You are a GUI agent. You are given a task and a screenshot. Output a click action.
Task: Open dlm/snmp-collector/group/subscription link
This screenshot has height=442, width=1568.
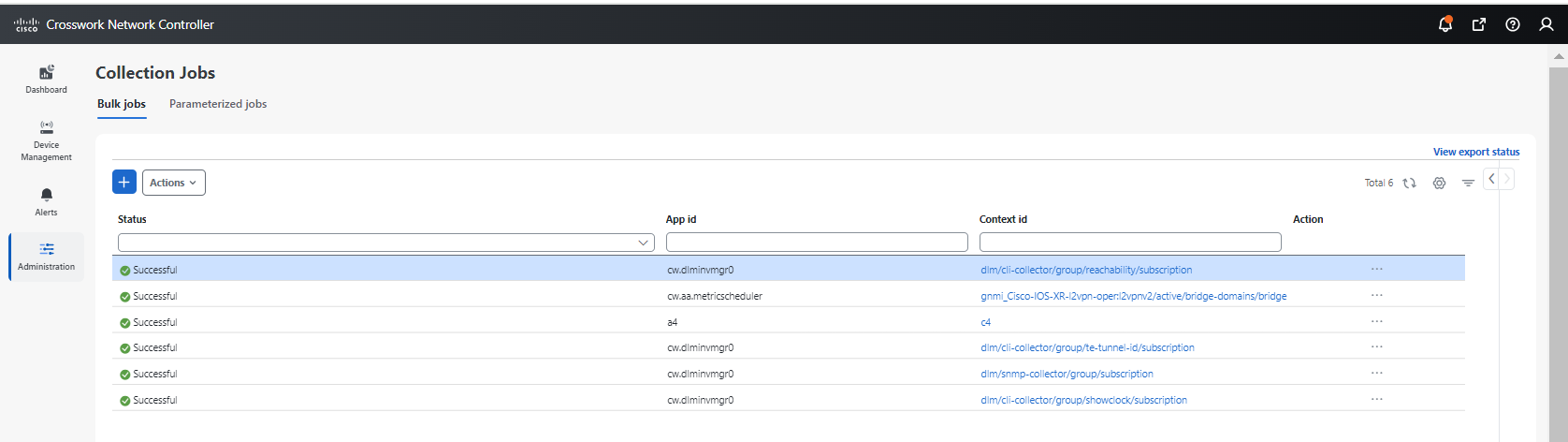tap(1067, 374)
